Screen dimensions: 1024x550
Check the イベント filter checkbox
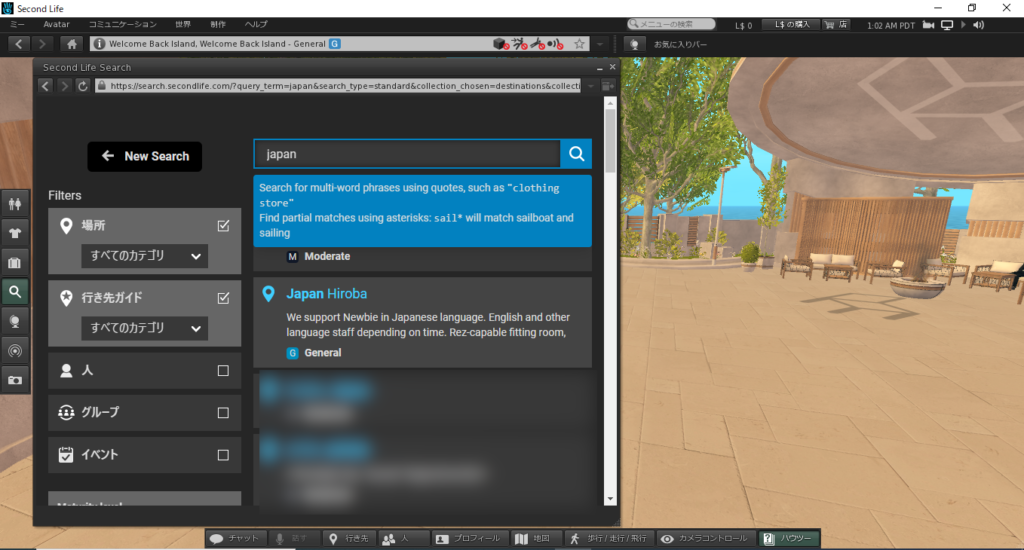click(x=223, y=455)
